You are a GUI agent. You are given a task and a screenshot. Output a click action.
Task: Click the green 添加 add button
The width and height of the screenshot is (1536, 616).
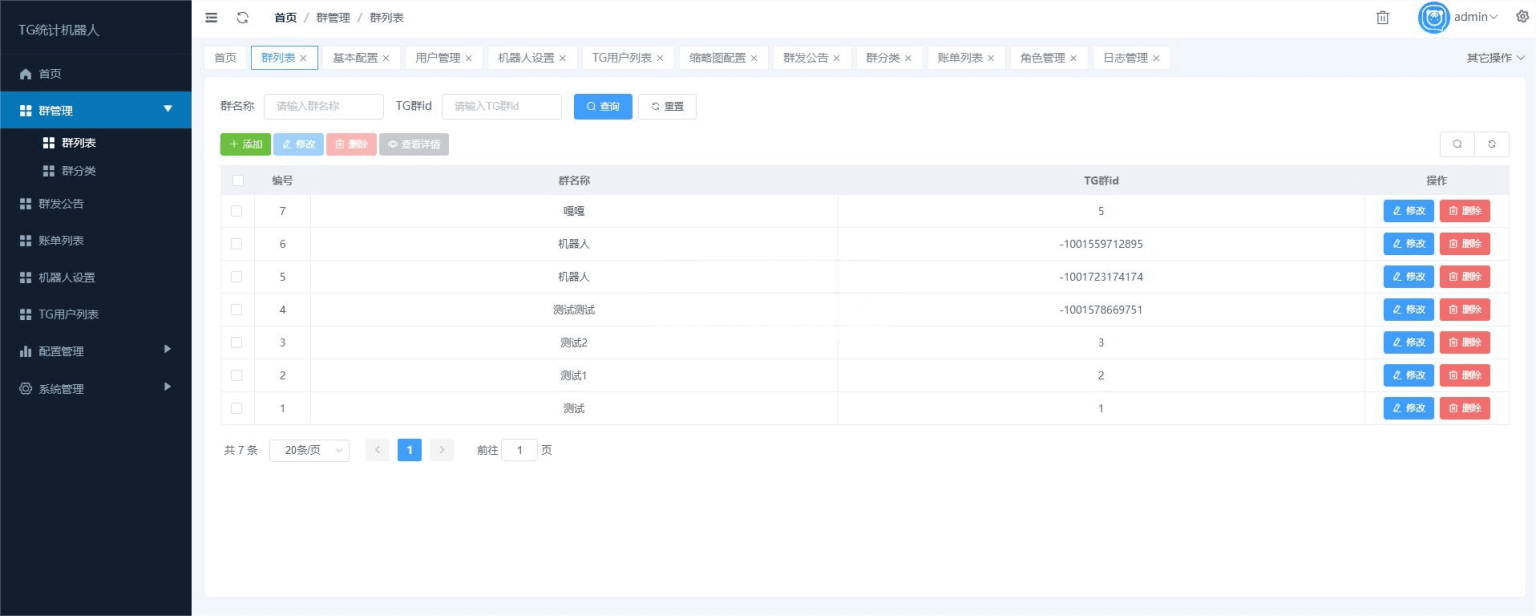coord(245,144)
